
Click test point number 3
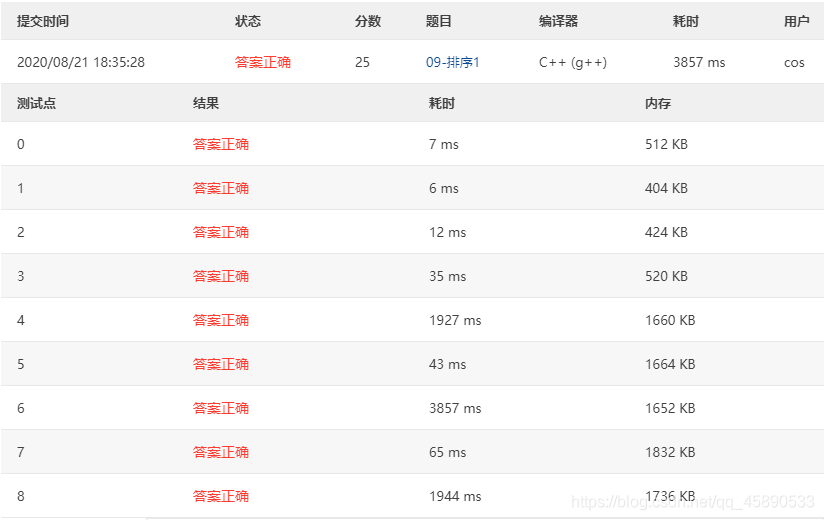point(20,277)
